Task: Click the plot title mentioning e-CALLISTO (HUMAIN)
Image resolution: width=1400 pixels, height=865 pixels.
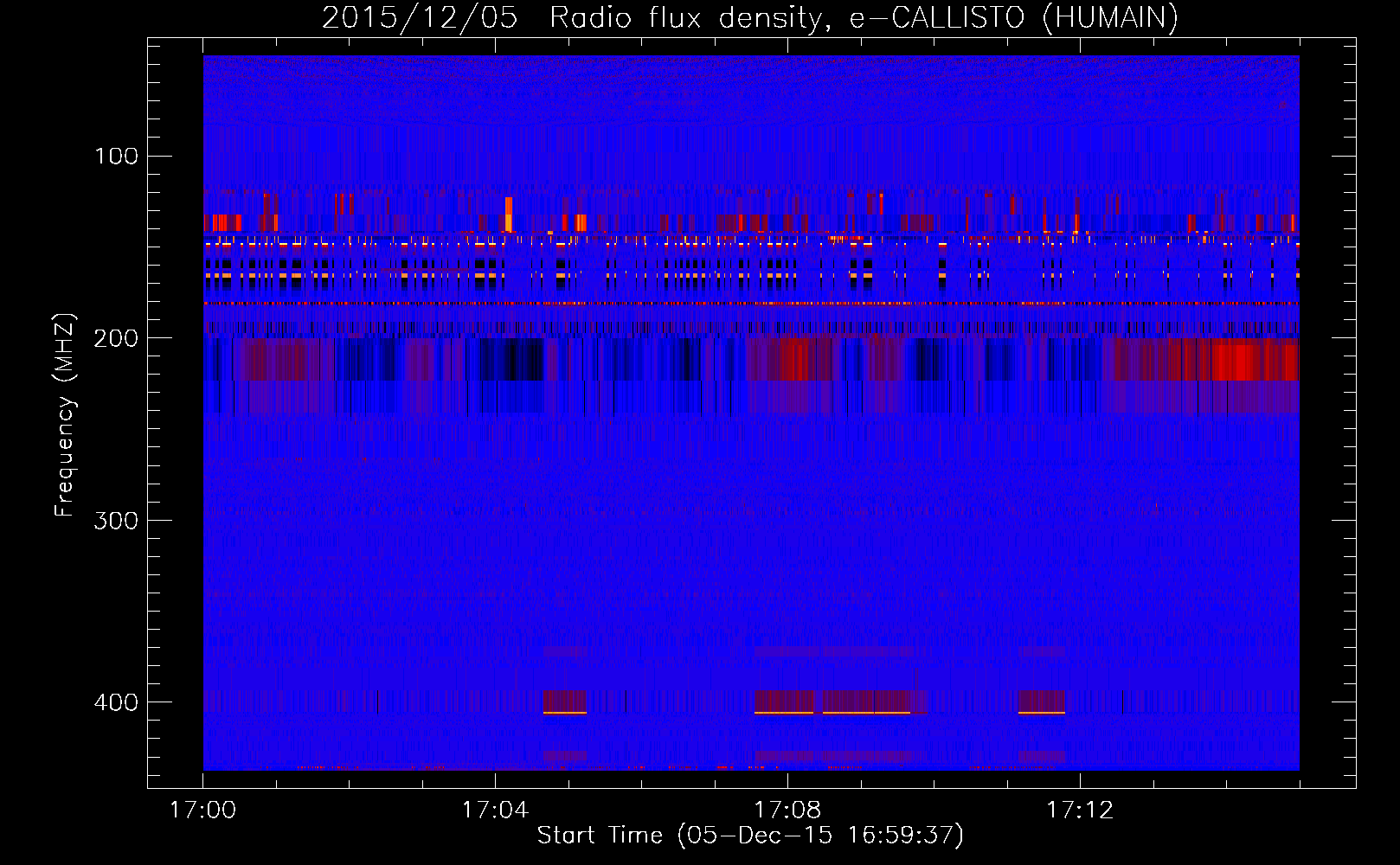Action: pyautogui.click(x=749, y=18)
